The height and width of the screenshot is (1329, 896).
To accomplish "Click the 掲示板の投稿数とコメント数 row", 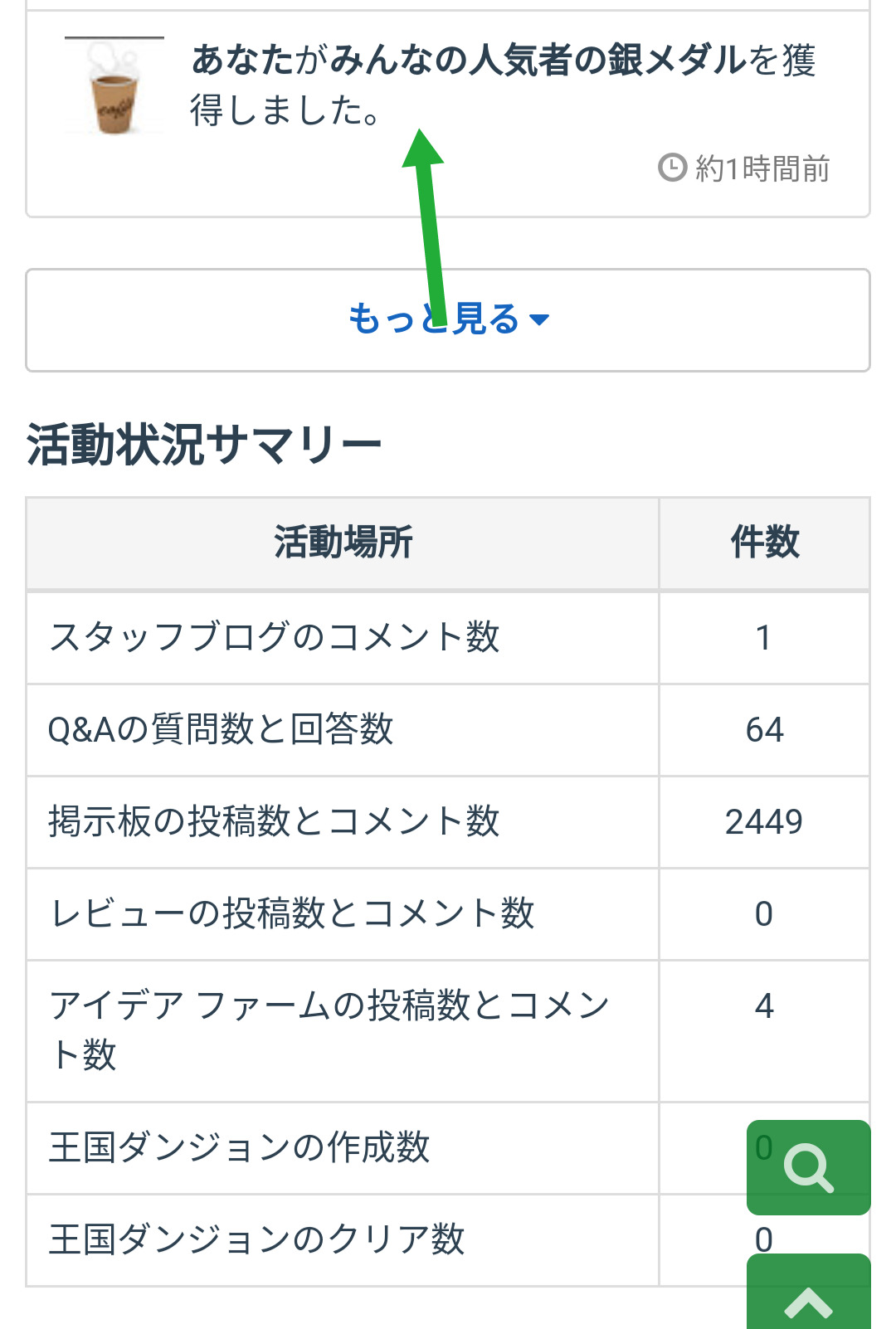I will (x=274, y=821).
